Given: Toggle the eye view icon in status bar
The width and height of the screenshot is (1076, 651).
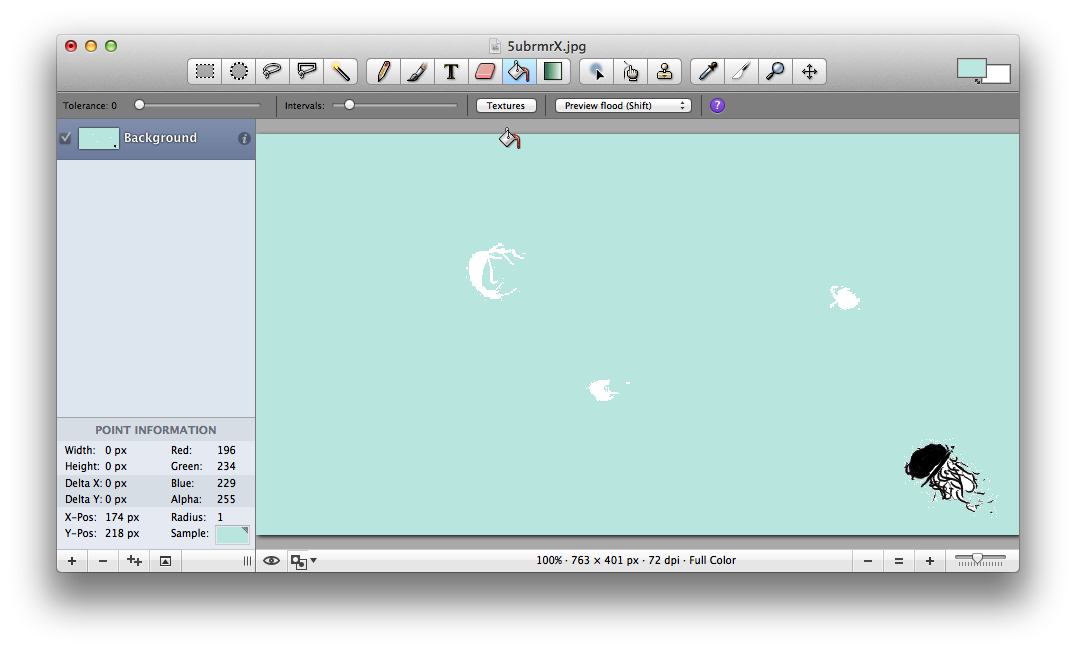Looking at the screenshot, I should 271,561.
